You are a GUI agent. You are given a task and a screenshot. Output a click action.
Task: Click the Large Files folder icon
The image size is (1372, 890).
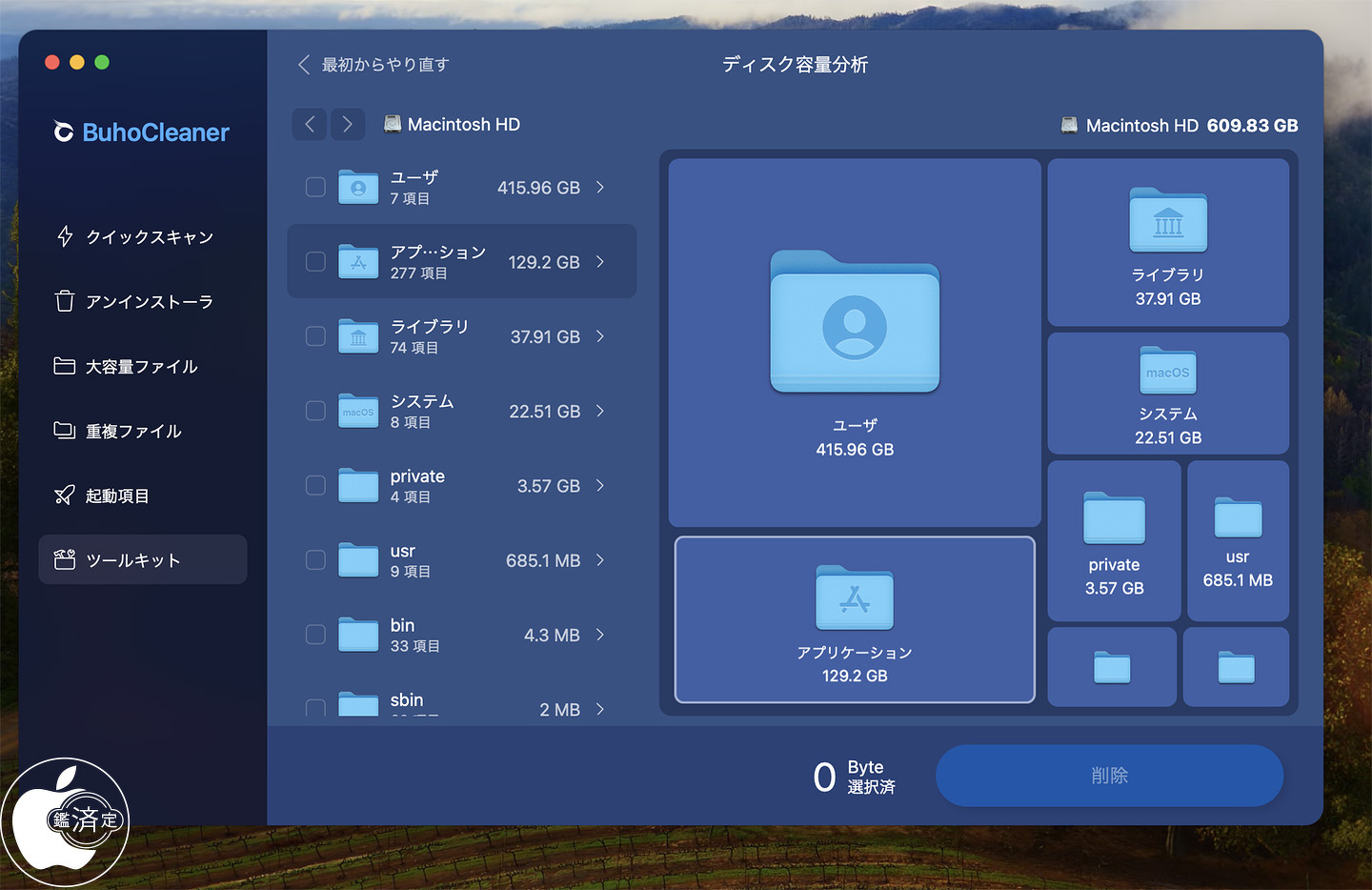65,366
